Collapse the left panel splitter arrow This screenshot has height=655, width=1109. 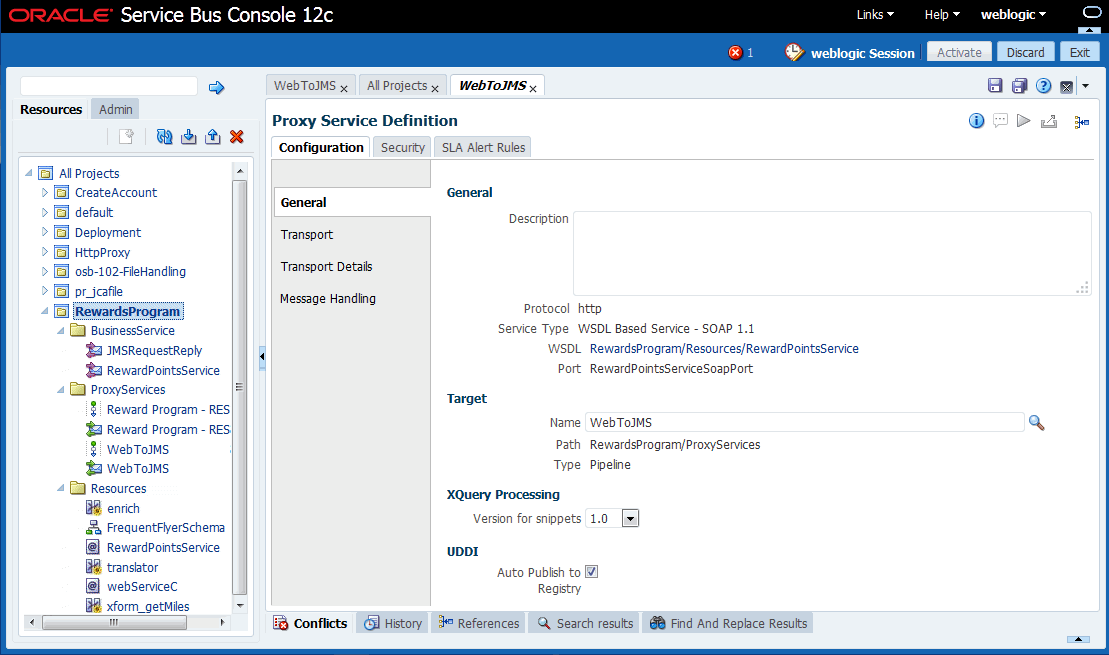[262, 357]
